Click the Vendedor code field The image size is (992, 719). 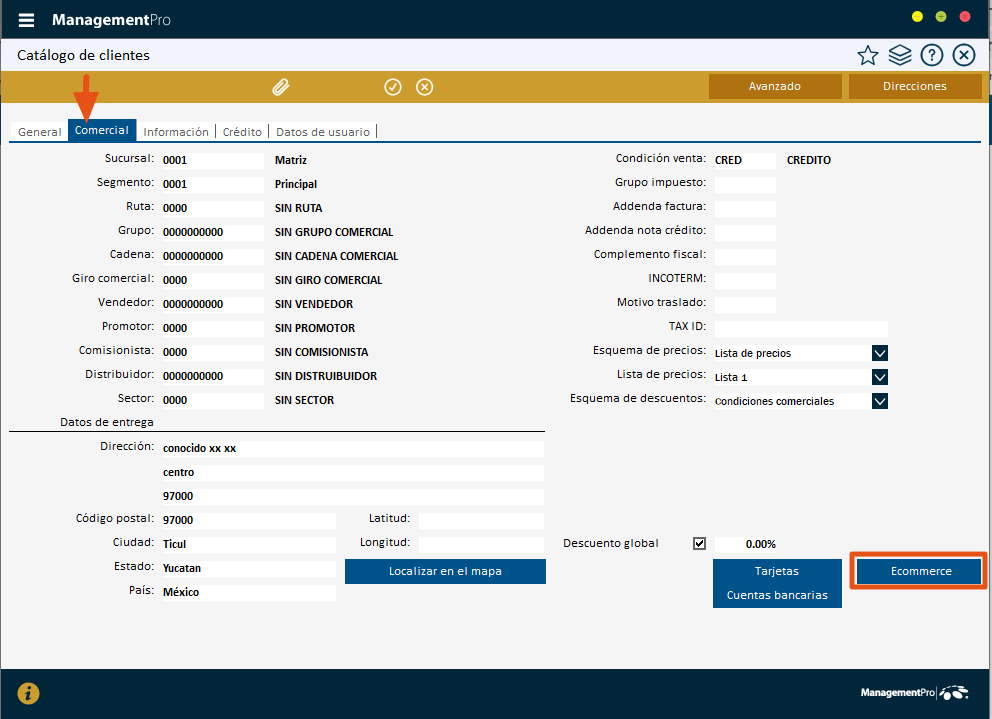pyautogui.click(x=213, y=304)
